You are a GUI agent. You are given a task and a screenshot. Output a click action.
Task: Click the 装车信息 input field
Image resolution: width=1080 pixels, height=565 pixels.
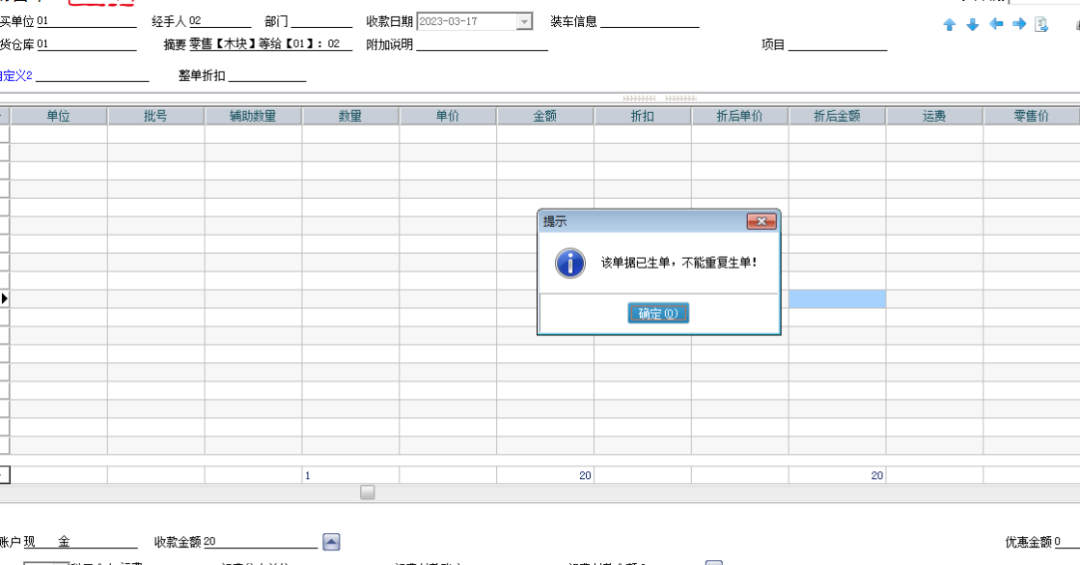tap(650, 21)
